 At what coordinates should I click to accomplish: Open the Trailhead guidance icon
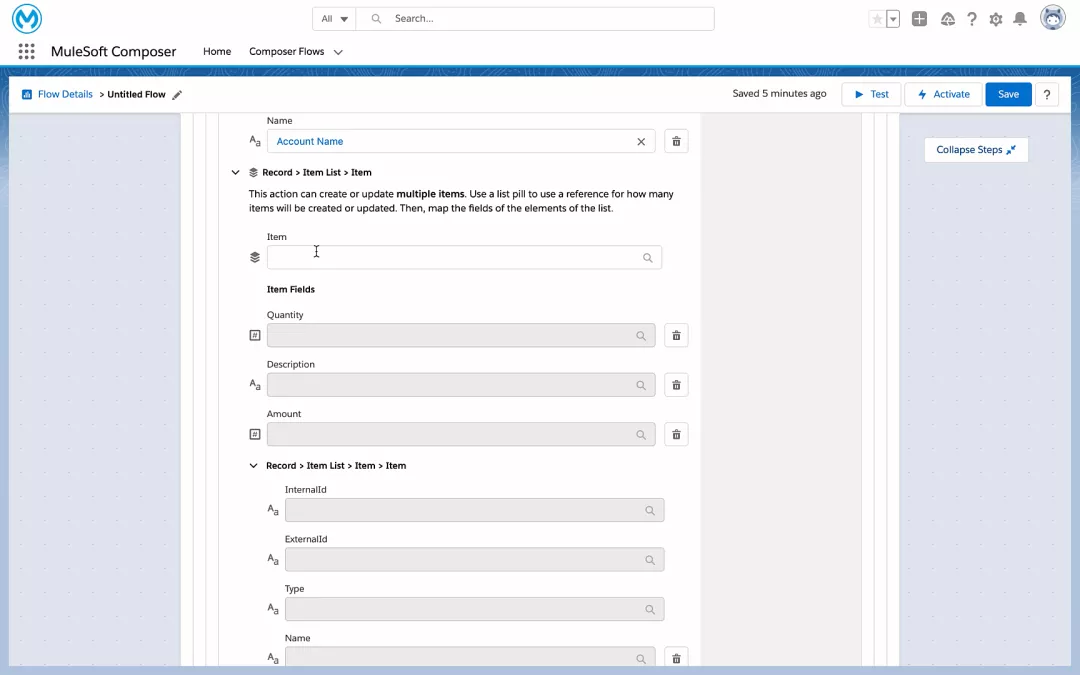pos(948,19)
